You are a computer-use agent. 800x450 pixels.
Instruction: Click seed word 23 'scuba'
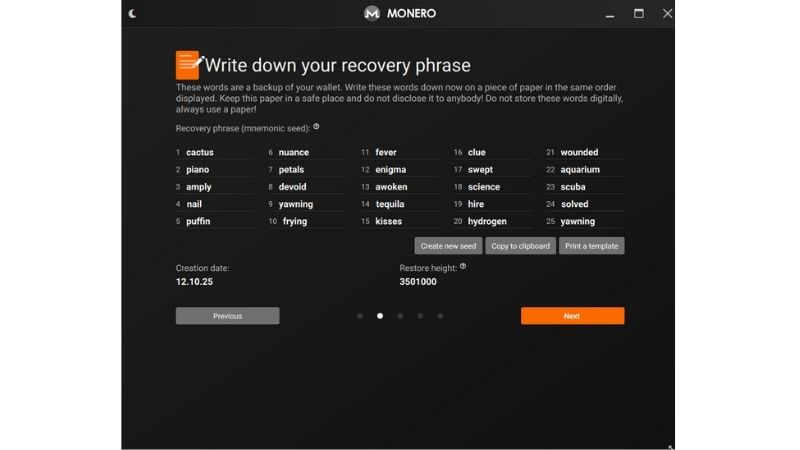573,187
